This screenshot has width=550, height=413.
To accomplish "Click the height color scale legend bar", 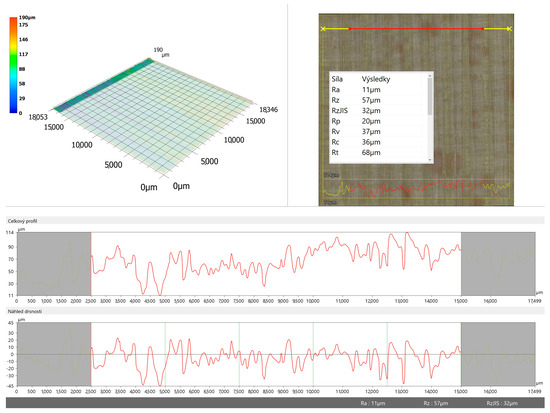I will click(x=13, y=65).
